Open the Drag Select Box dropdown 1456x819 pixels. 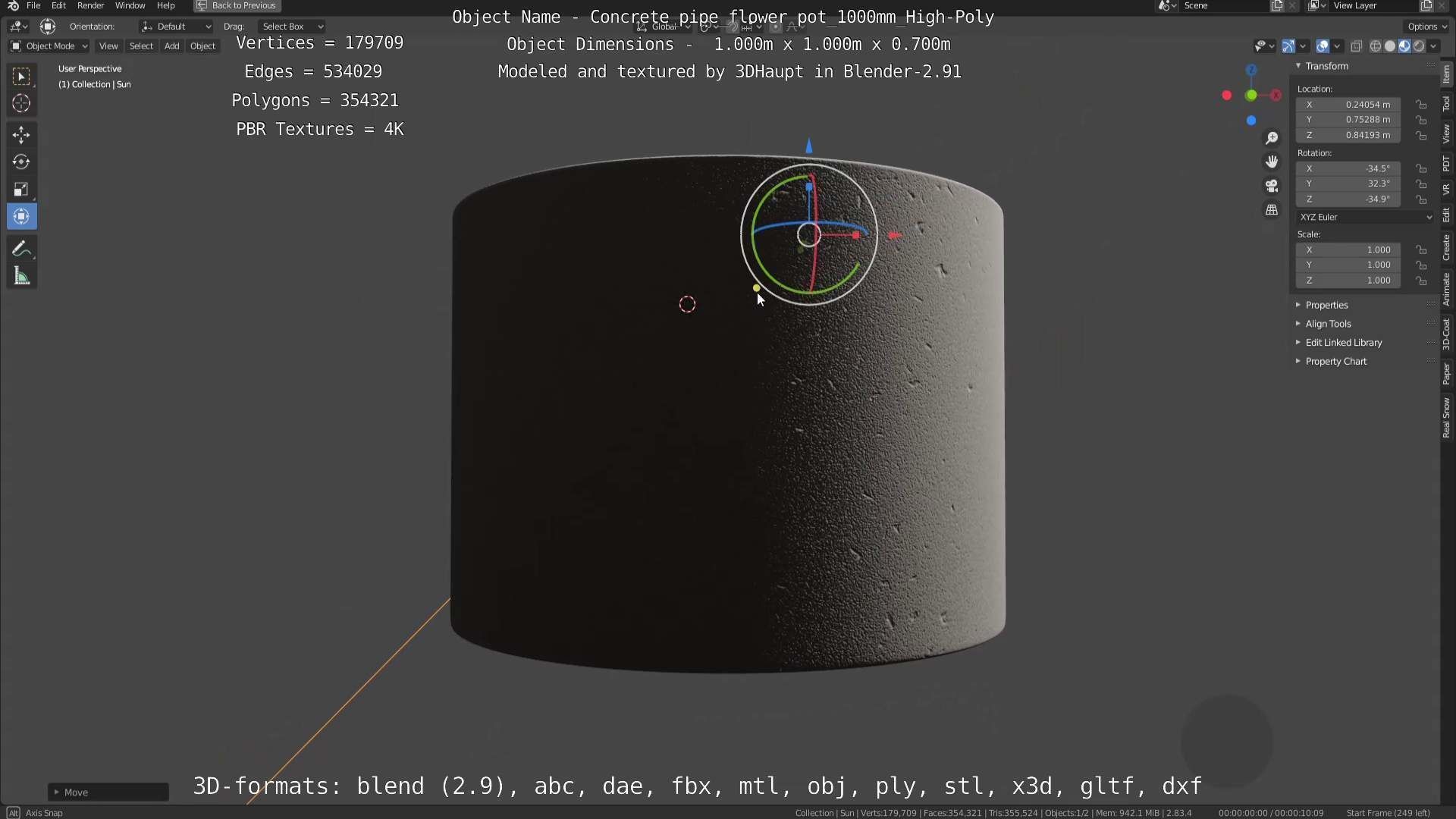[292, 27]
